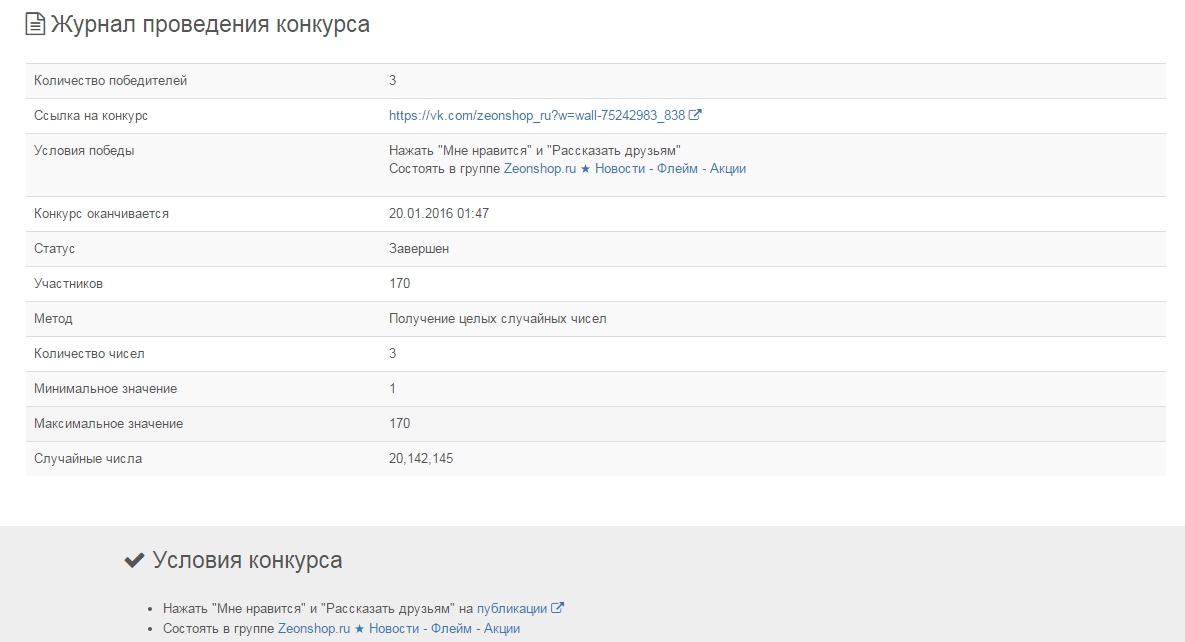
Task: Select the status value "Завершен"
Action: click(419, 249)
